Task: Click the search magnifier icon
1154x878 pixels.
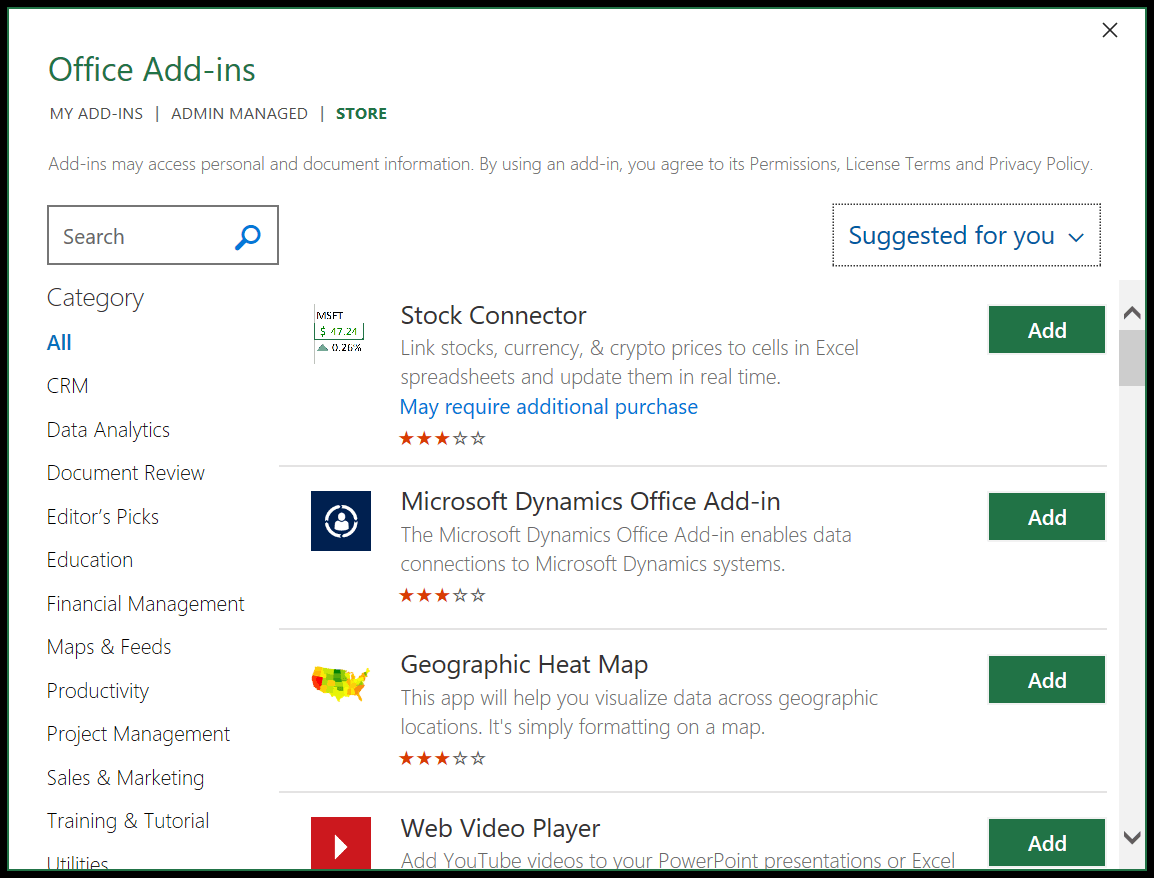Action: click(x=248, y=237)
